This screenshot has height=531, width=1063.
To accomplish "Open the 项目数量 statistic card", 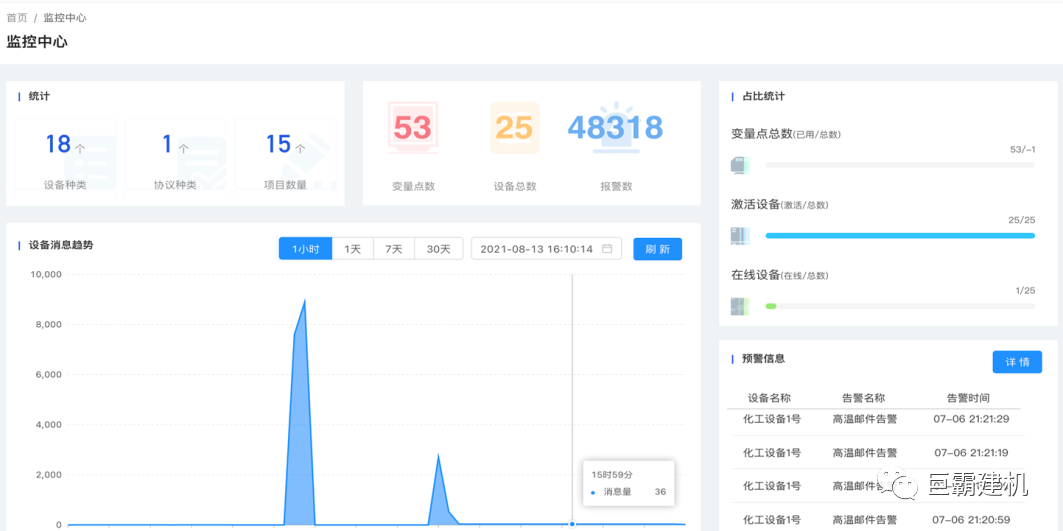I will [285, 157].
